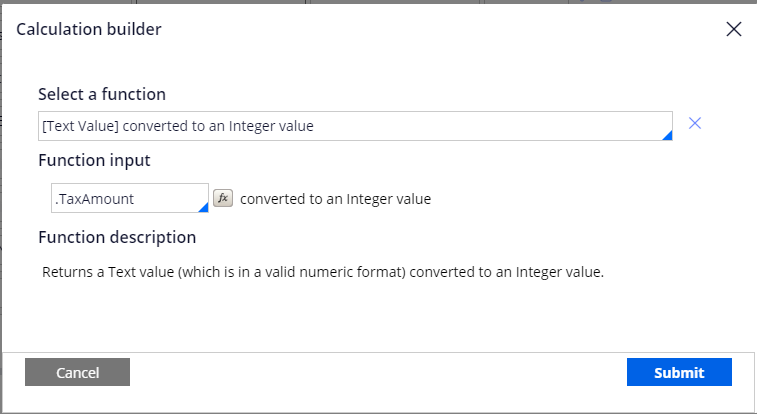Focus the Select a function combo box
Screen dimensions: 757x414
coord(355,126)
